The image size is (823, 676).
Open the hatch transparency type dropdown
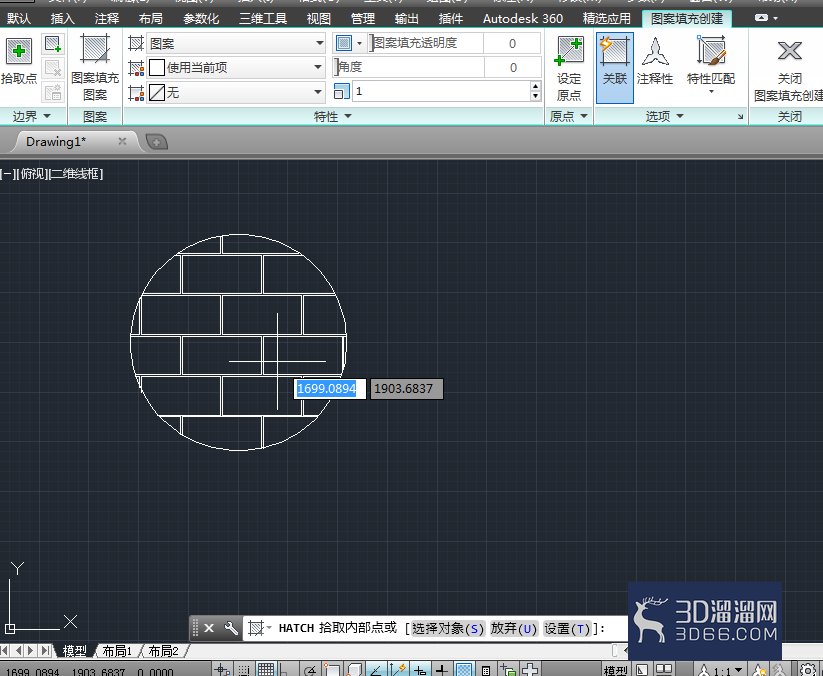click(359, 43)
